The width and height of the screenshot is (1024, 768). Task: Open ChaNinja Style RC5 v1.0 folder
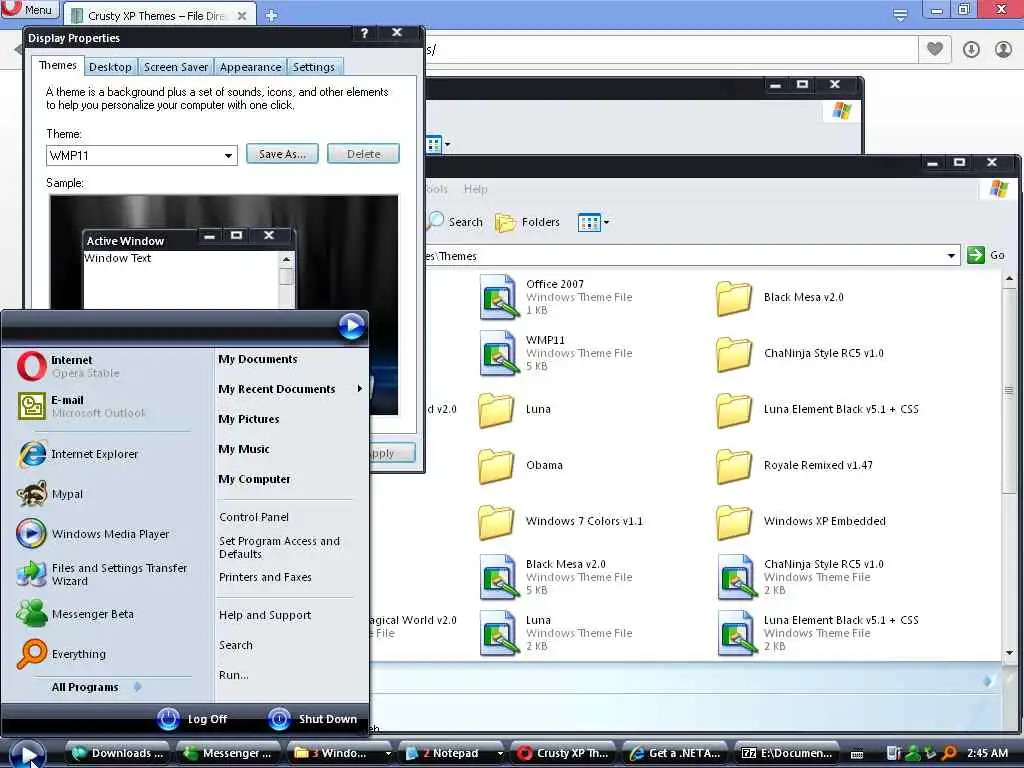800,353
